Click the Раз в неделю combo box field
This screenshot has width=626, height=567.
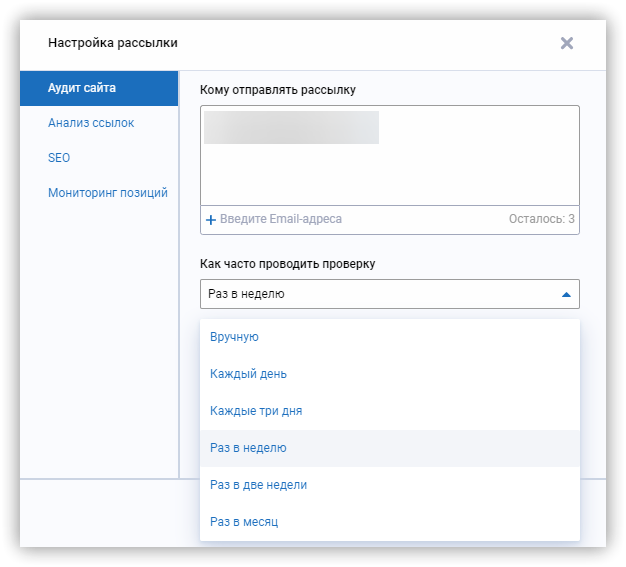click(x=380, y=294)
